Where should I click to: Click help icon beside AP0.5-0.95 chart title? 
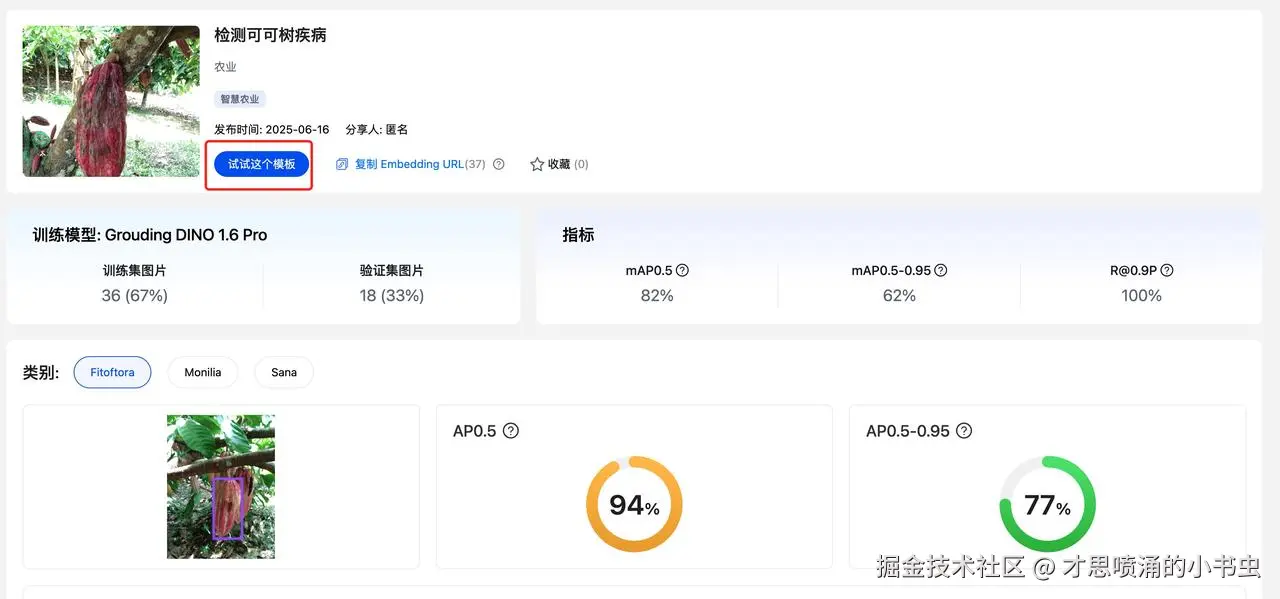tap(963, 431)
